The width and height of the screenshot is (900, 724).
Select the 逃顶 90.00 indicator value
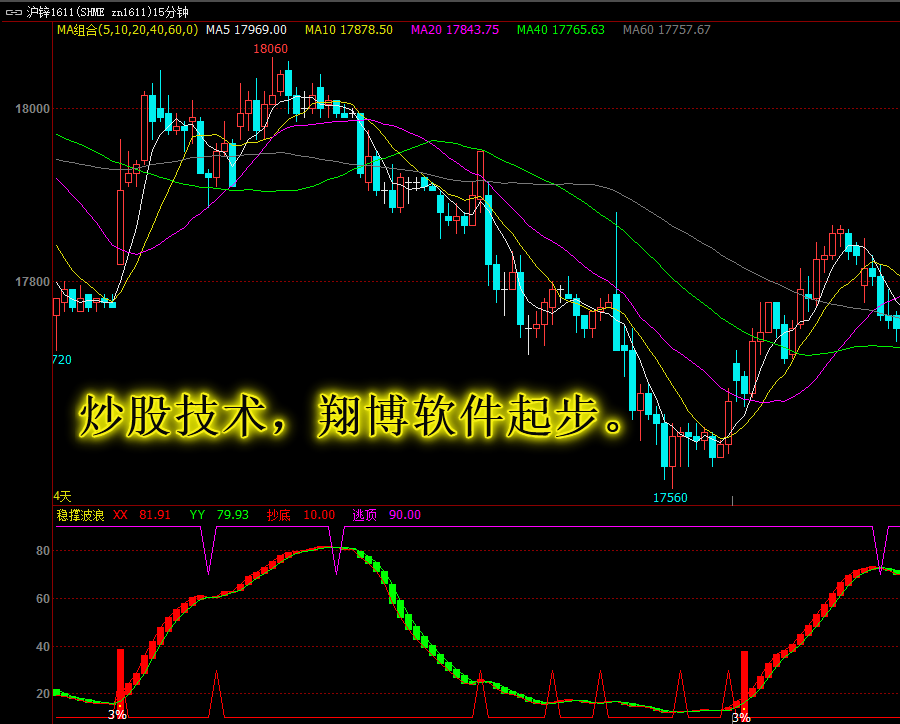(x=387, y=515)
